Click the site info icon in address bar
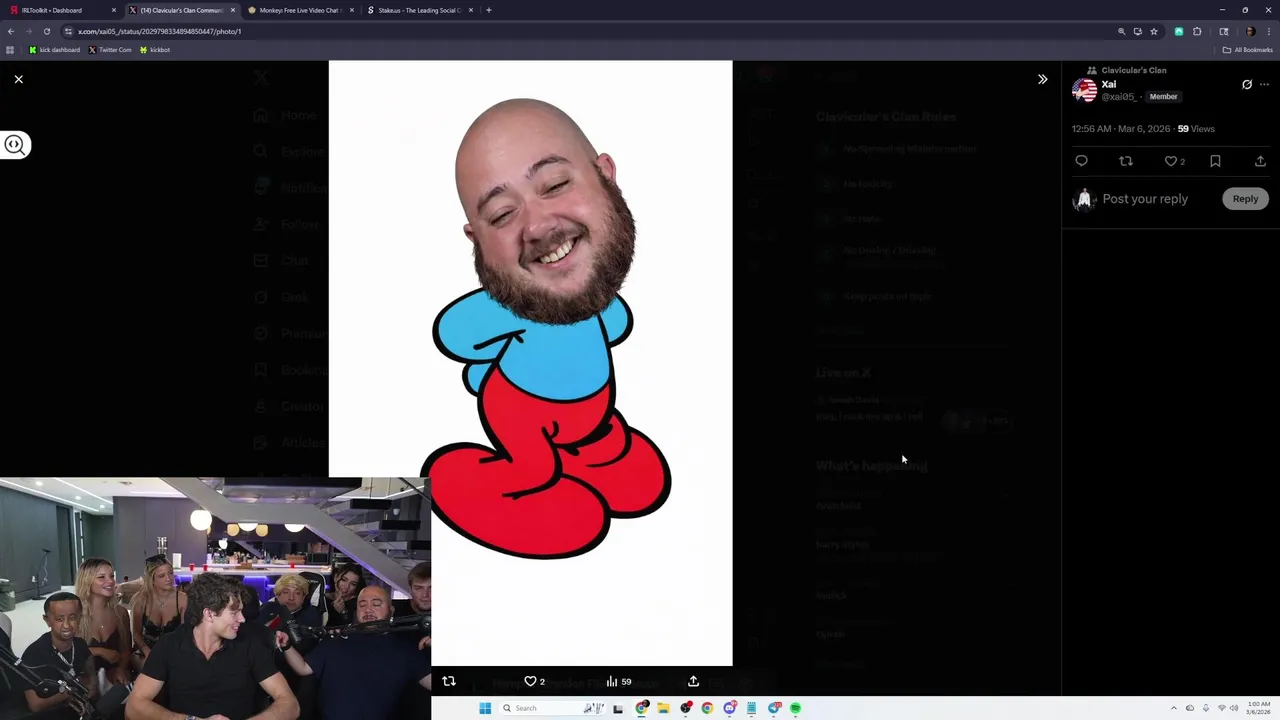Viewport: 1280px width, 720px height. [68, 31]
